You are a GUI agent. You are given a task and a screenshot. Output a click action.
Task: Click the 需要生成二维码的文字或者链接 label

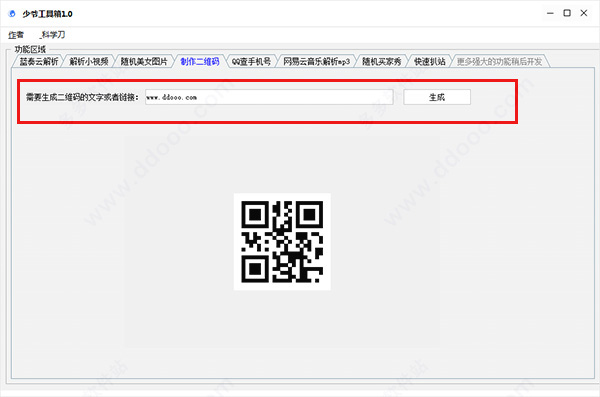pyautogui.click(x=82, y=97)
